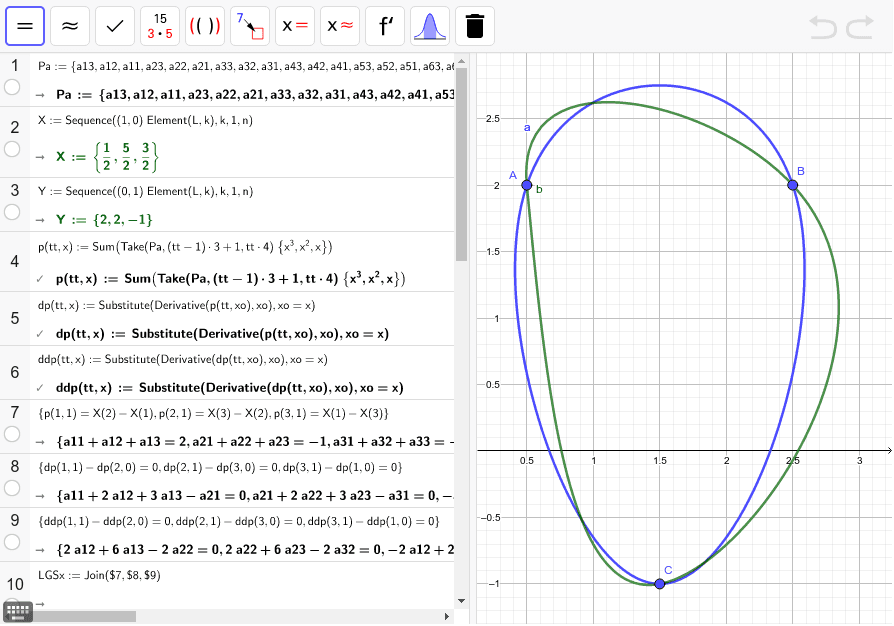894x626 pixels.
Task: Select the Evaluate tool
Action: (27, 26)
